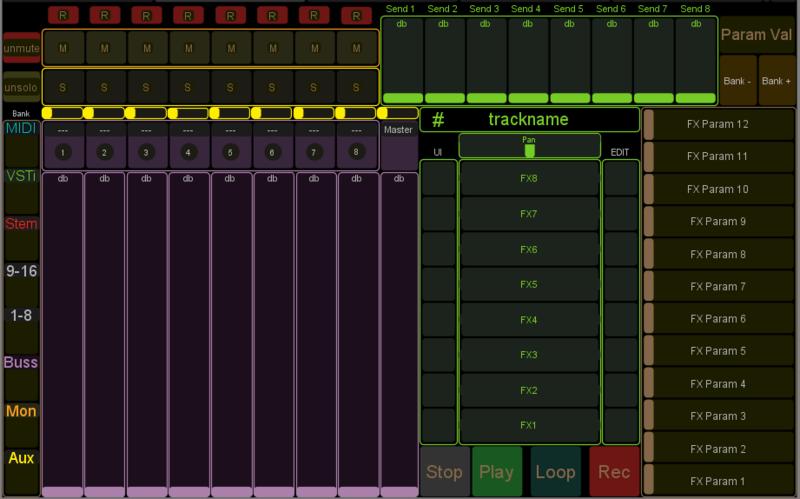Open the VSTi tracks tab
800x499 pixels.
21,191
